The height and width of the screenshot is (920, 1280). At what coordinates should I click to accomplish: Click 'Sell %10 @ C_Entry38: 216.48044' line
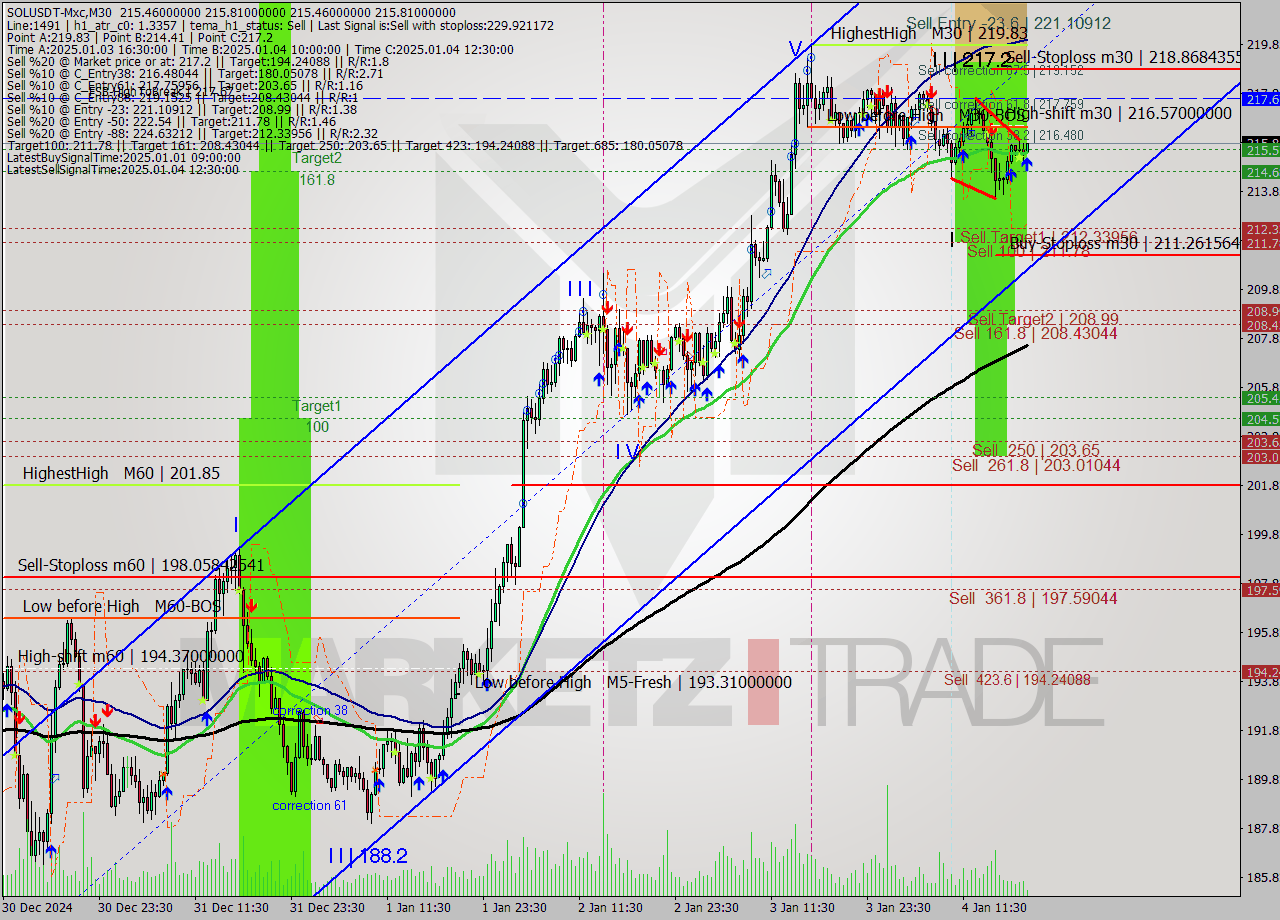coord(195,73)
